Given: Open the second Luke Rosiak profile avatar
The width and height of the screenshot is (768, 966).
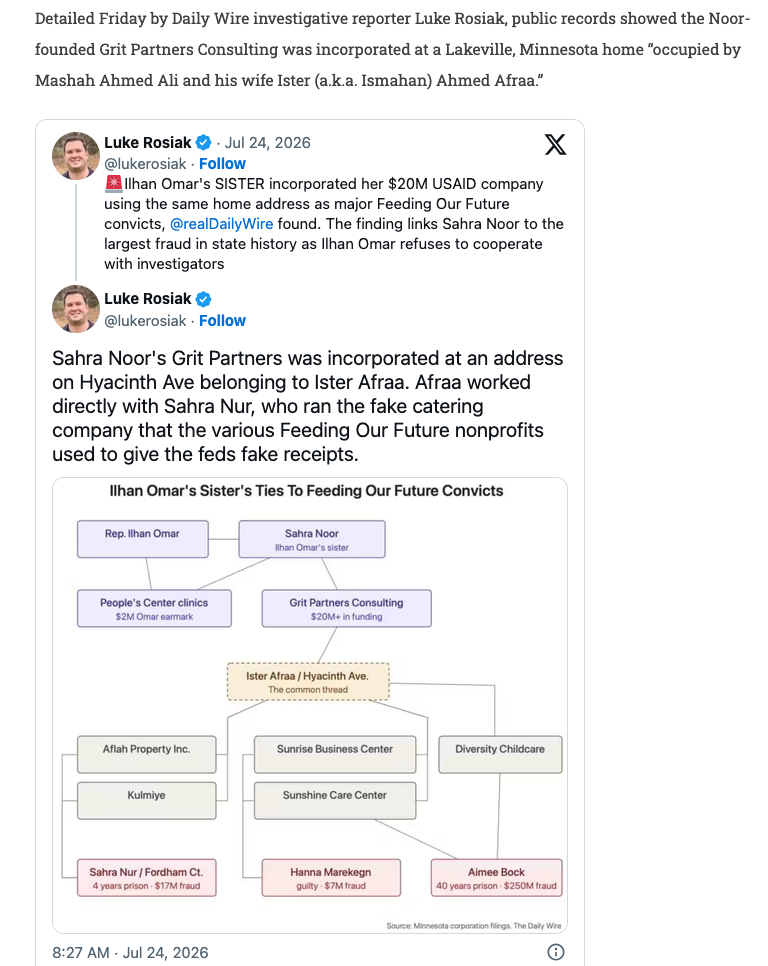Looking at the screenshot, I should 76,309.
